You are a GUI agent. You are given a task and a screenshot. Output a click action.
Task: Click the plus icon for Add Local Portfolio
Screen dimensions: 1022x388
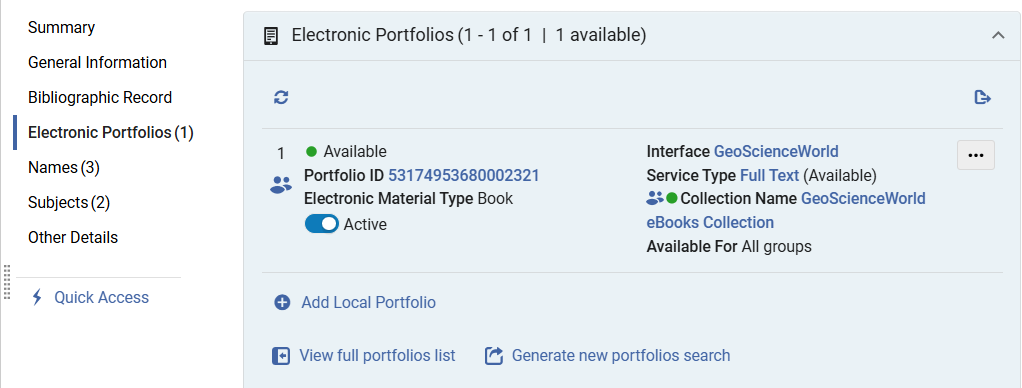tap(282, 303)
